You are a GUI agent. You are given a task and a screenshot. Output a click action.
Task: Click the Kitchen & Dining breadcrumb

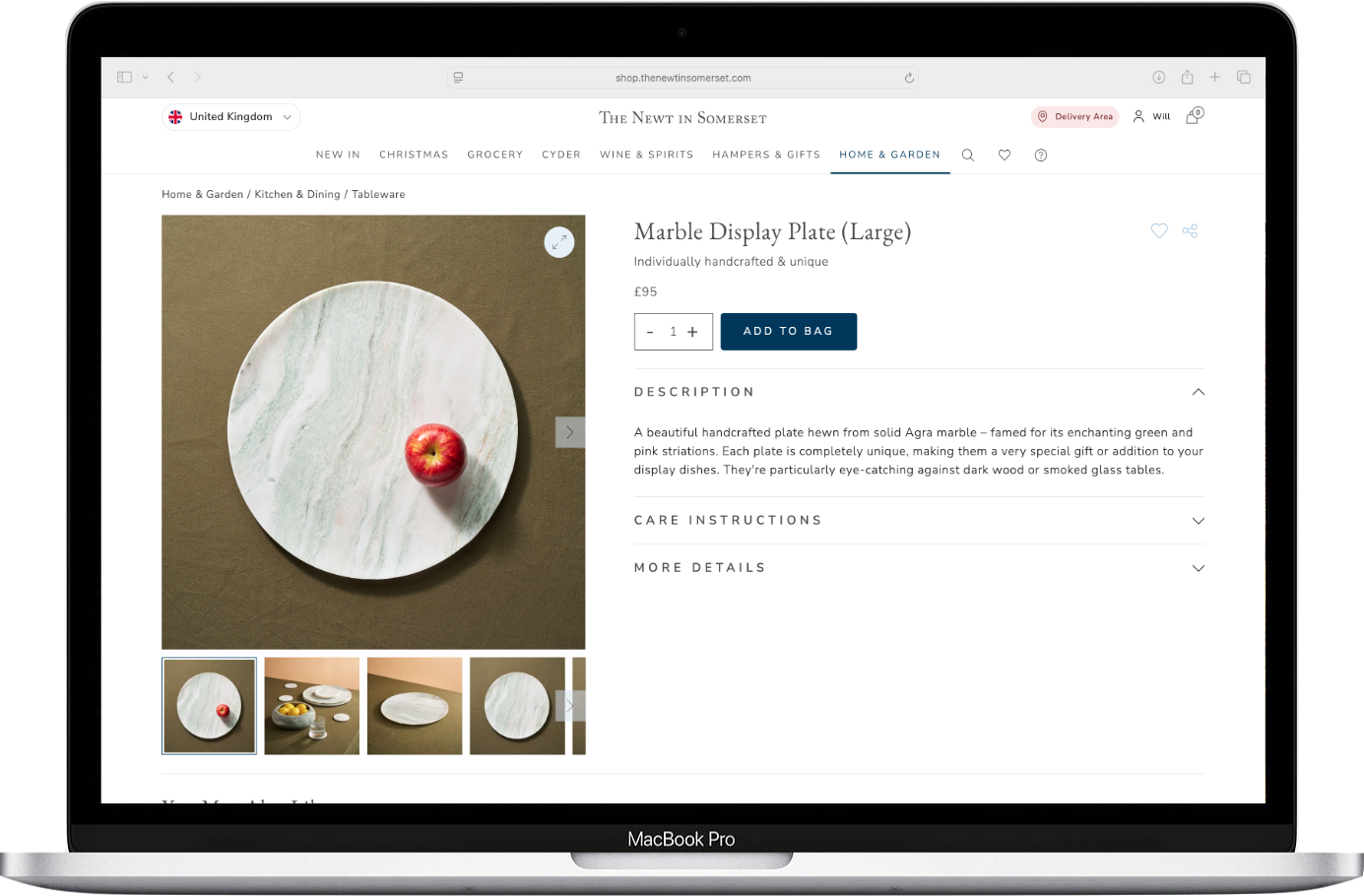click(x=297, y=194)
